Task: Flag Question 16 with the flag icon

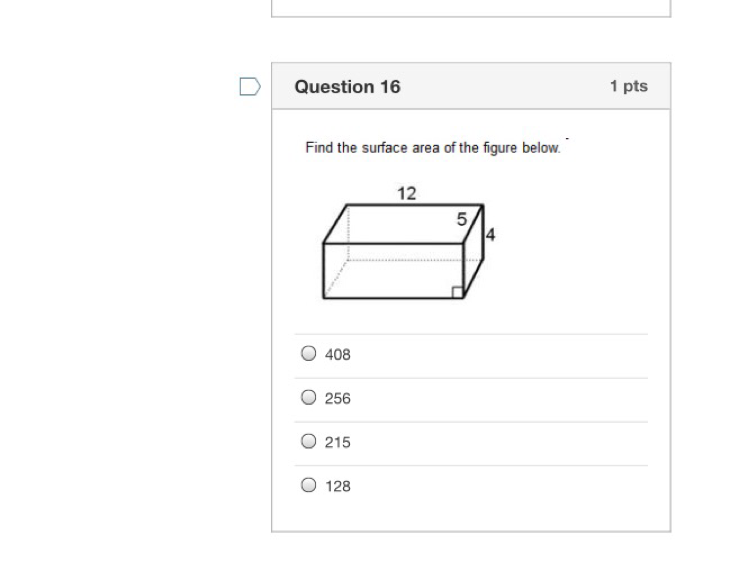Action: [x=250, y=87]
